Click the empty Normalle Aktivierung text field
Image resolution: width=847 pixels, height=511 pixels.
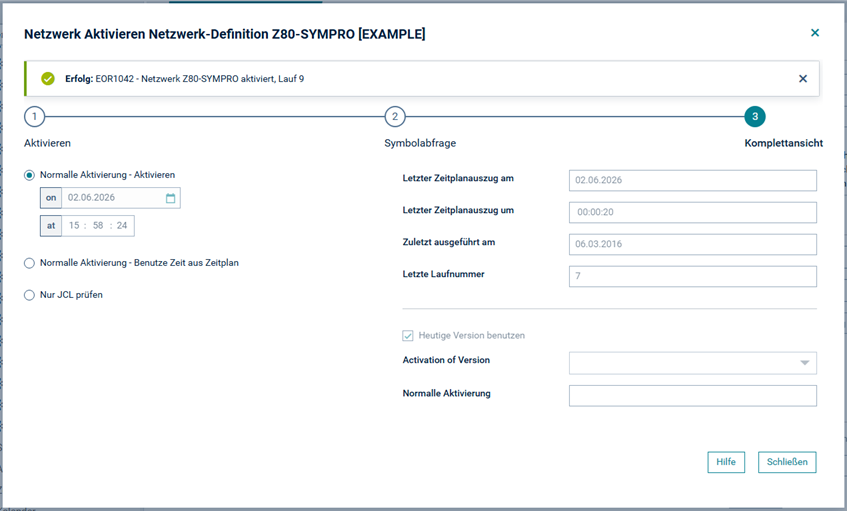tap(693, 396)
